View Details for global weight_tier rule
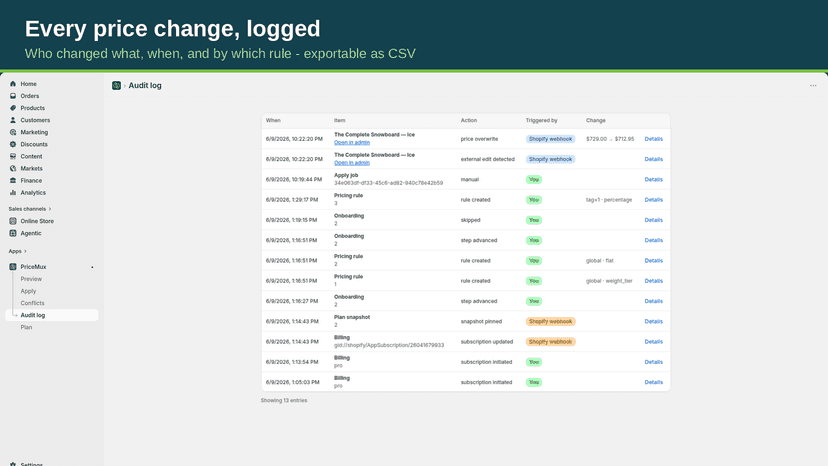The width and height of the screenshot is (828, 466). 653,281
